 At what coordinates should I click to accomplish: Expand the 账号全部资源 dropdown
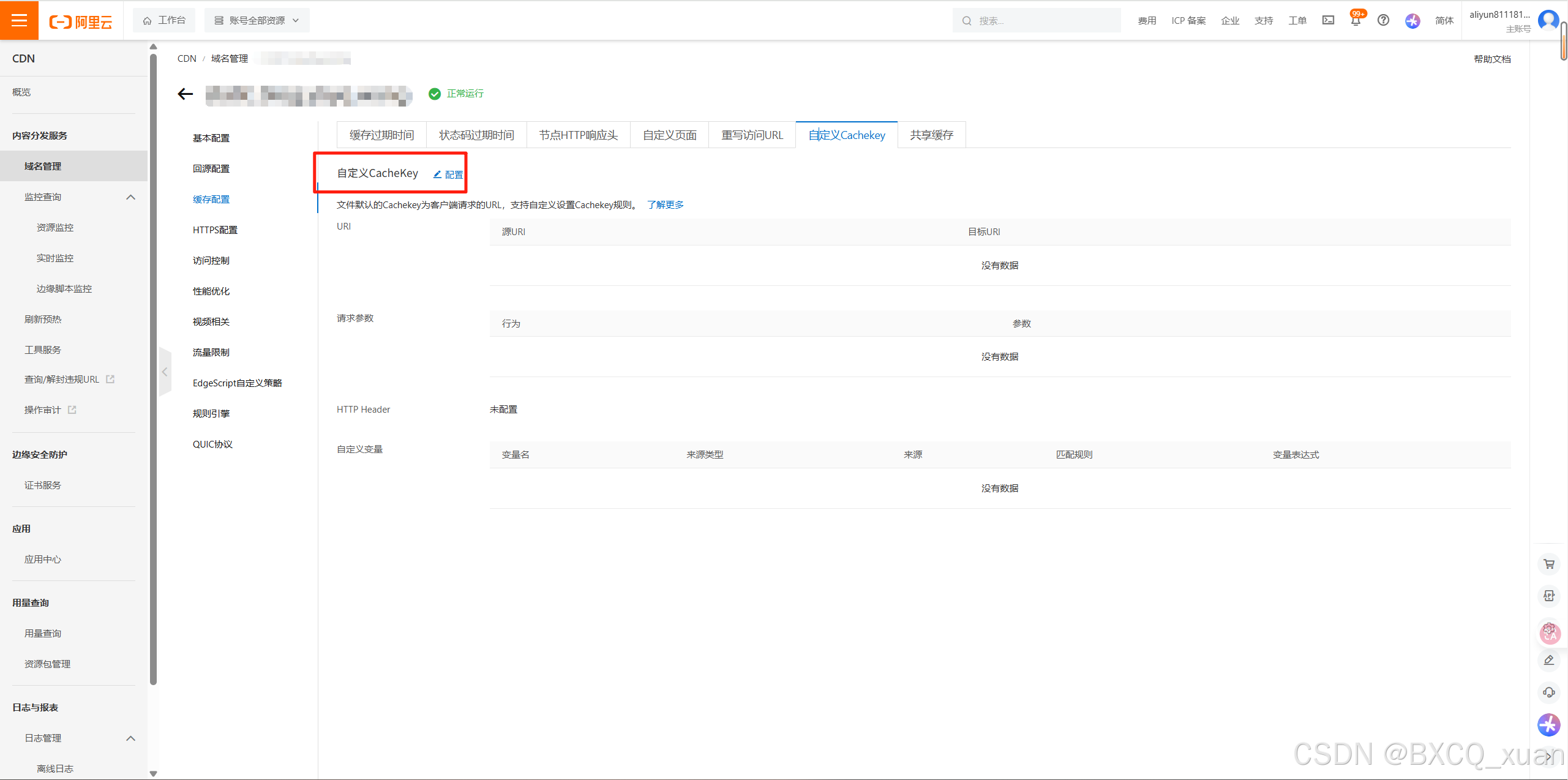[x=257, y=20]
